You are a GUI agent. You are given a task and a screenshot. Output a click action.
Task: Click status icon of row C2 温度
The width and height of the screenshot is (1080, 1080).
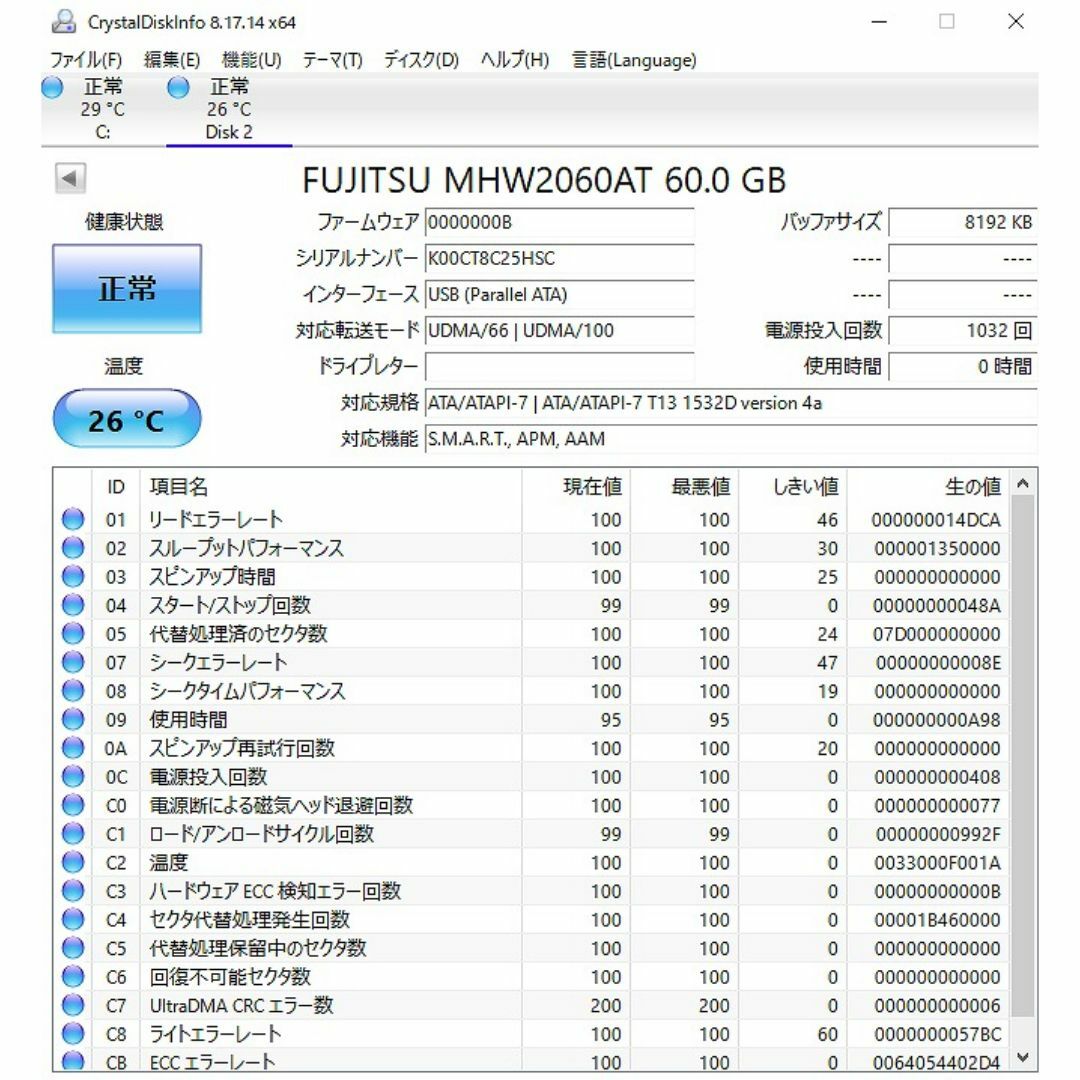(x=73, y=862)
